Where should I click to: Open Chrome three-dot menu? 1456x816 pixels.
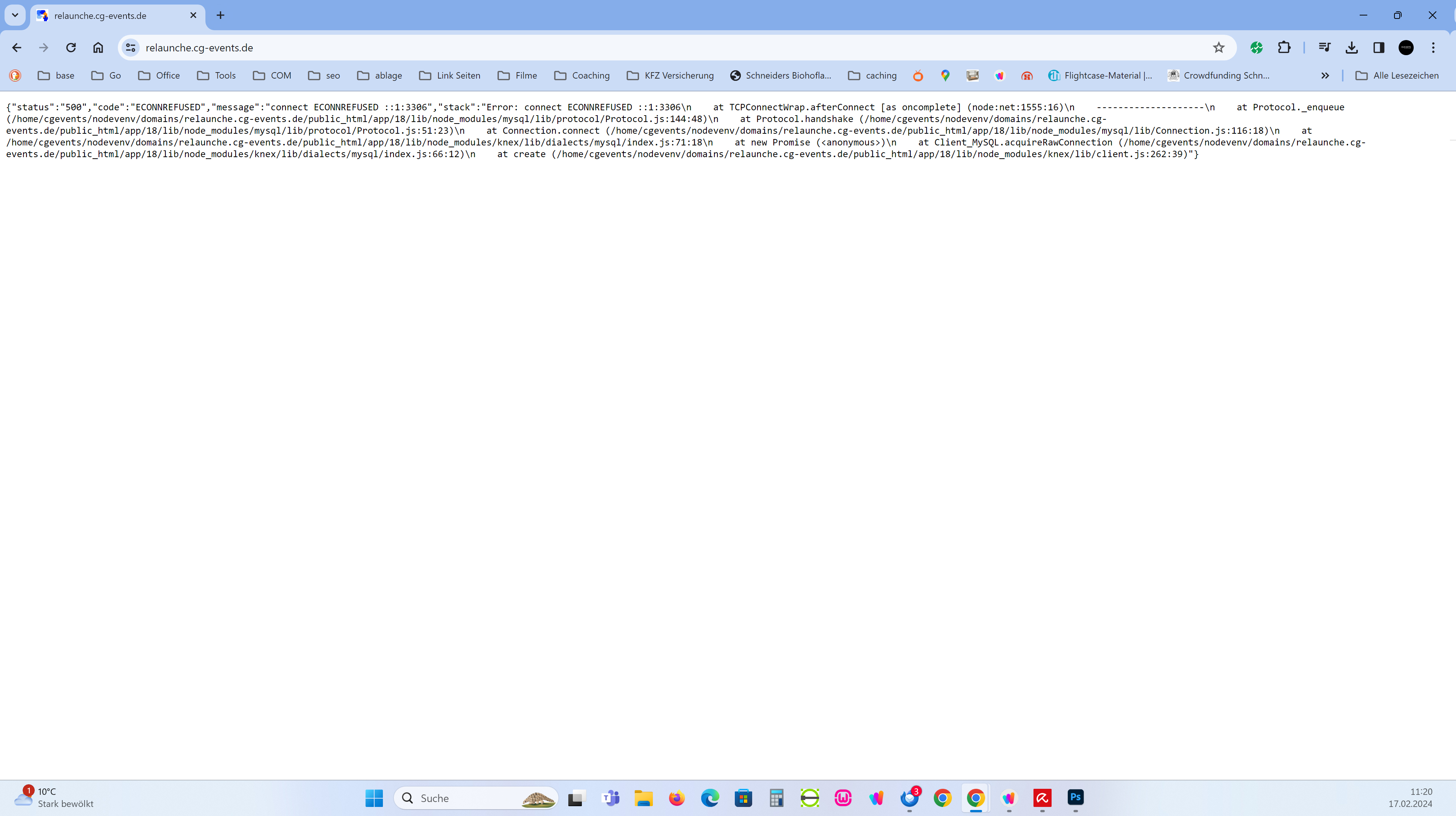click(1433, 48)
